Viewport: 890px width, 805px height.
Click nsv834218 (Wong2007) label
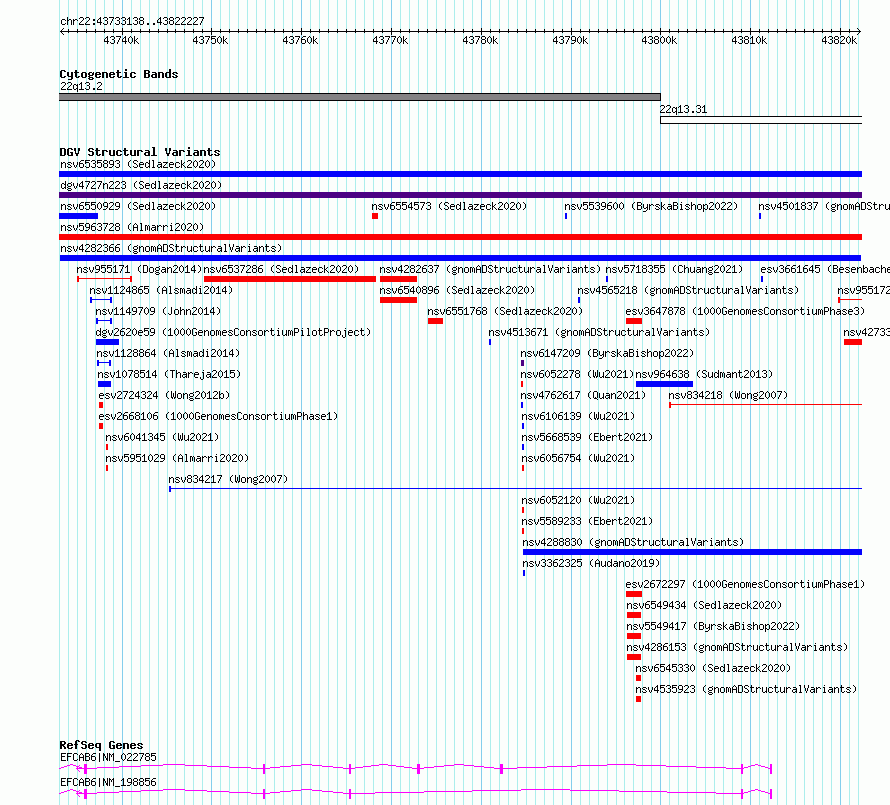pyautogui.click(x=728, y=396)
